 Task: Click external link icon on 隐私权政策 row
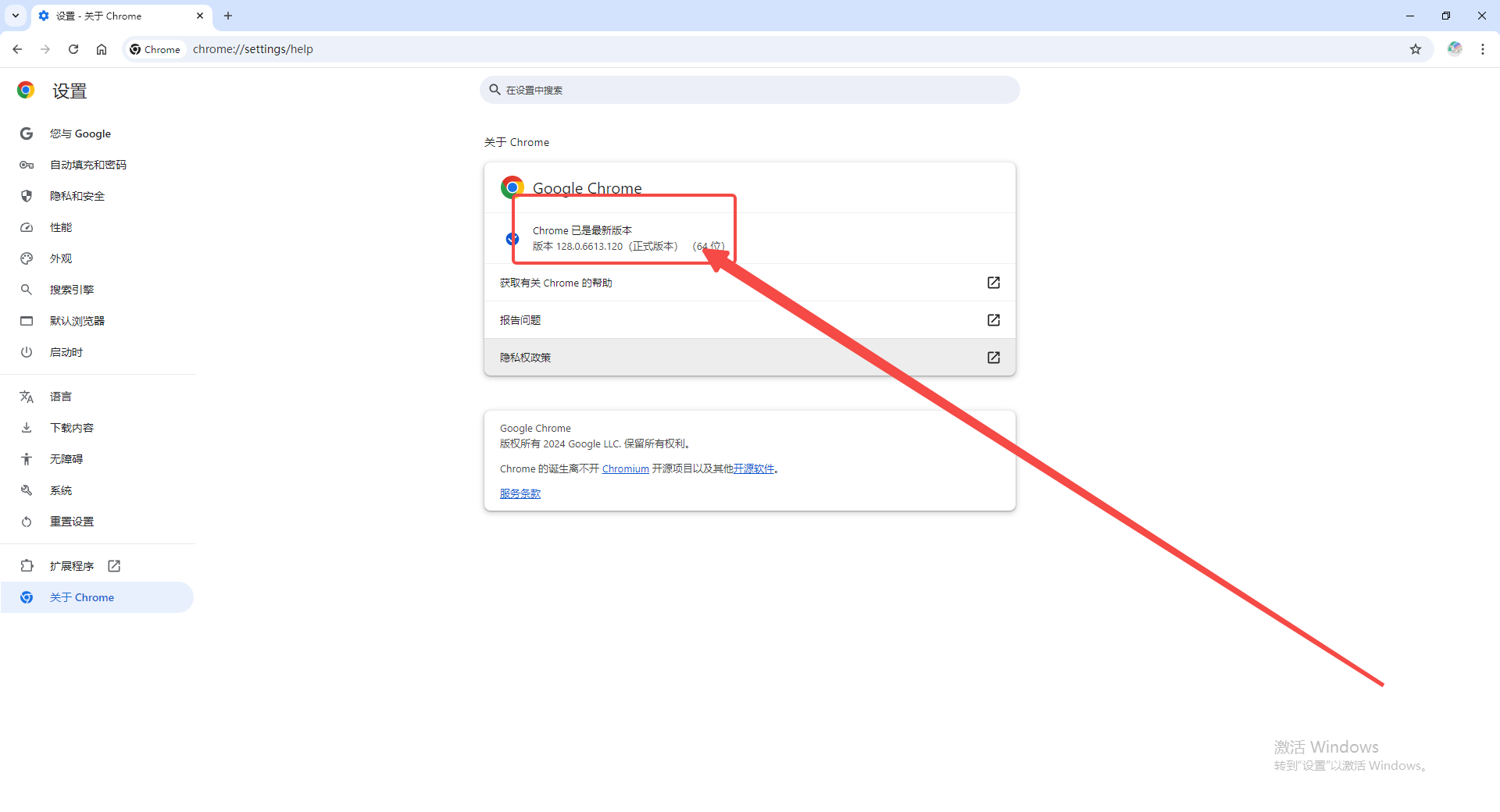[994, 358]
